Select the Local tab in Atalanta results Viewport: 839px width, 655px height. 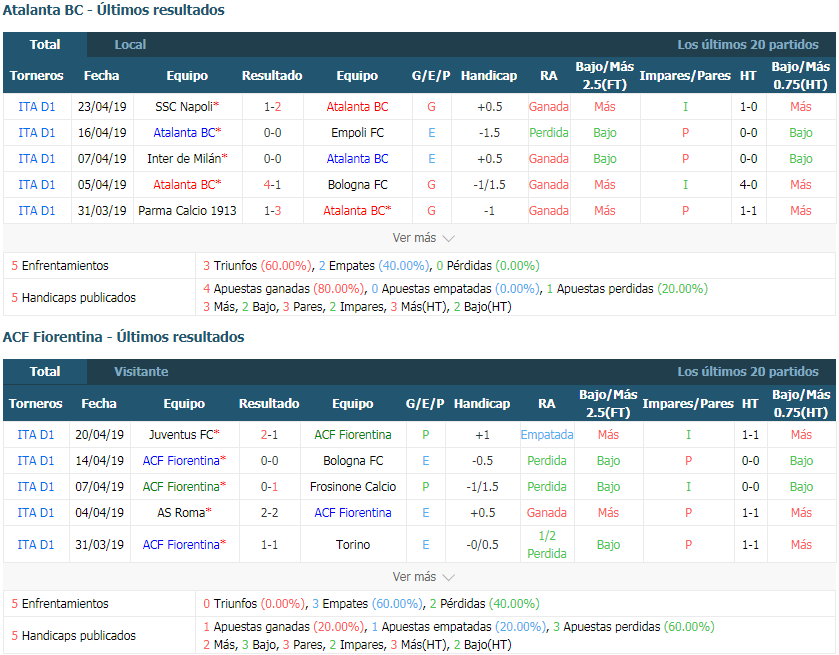pyautogui.click(x=130, y=44)
